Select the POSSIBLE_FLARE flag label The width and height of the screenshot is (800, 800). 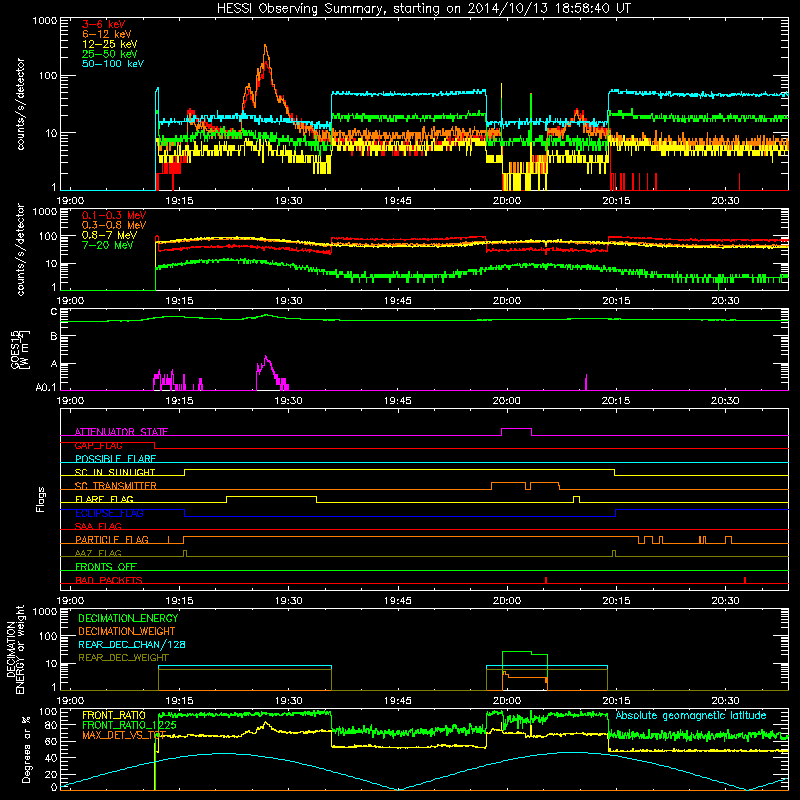coord(115,459)
